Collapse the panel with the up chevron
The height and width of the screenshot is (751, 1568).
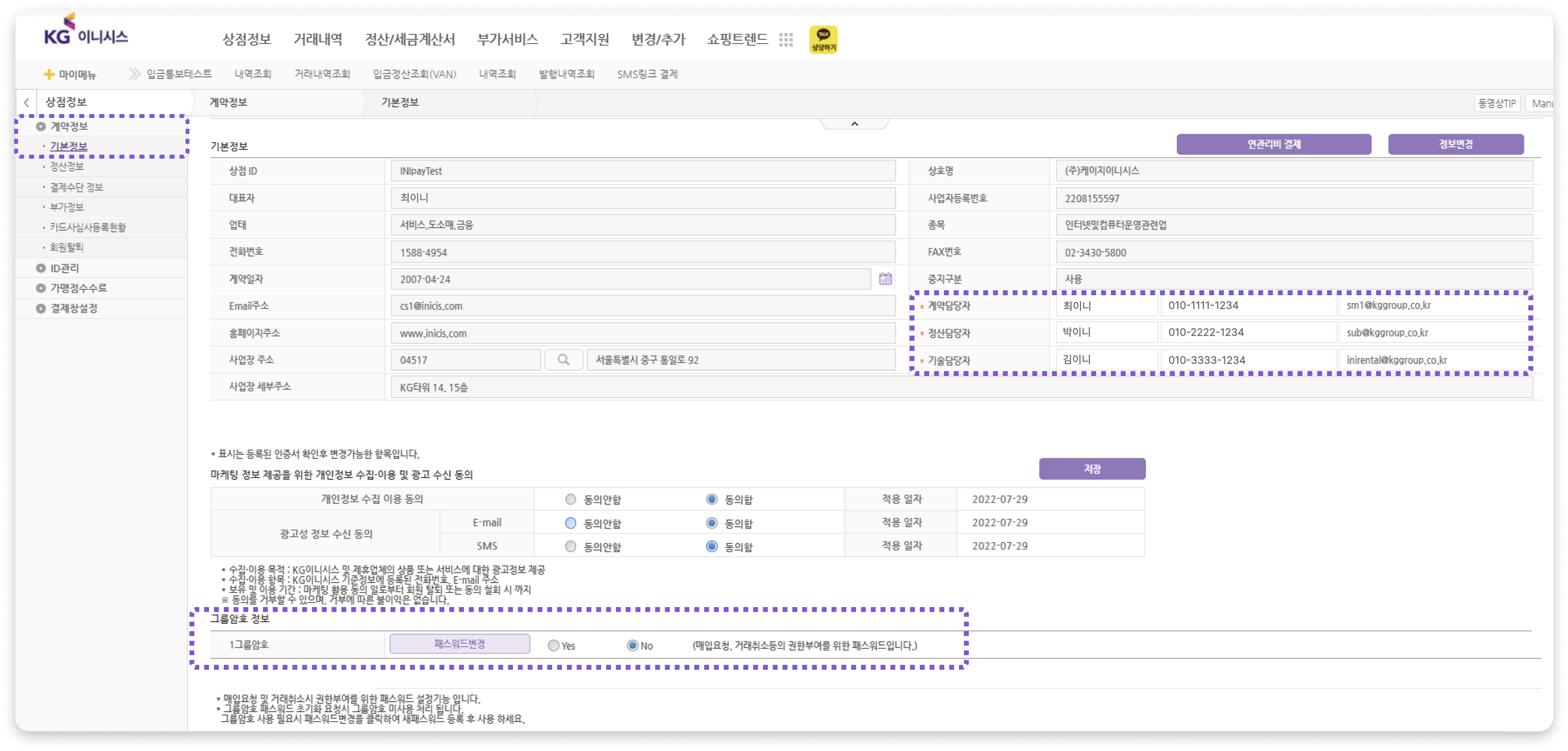(855, 123)
